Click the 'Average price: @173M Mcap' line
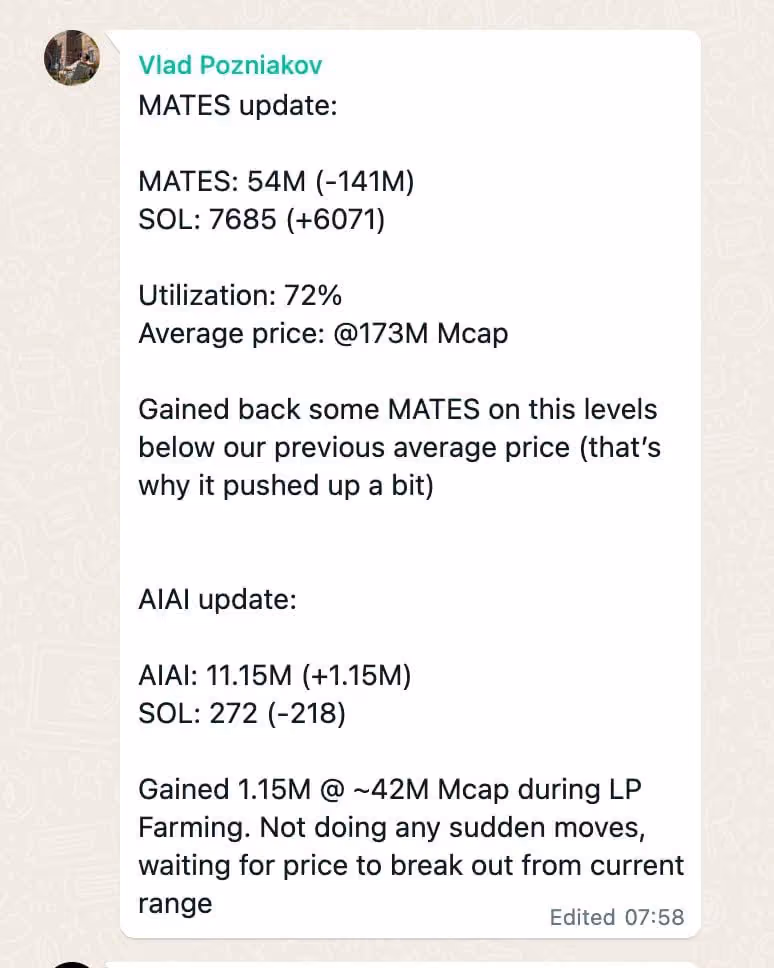The width and height of the screenshot is (774, 968). click(323, 333)
